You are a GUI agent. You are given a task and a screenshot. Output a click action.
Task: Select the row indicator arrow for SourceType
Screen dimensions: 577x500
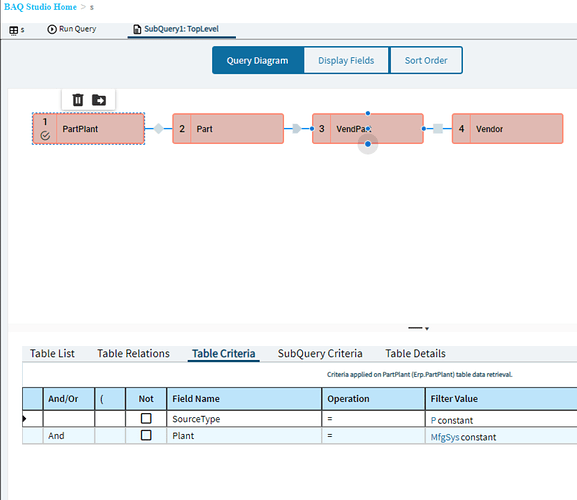[24, 418]
